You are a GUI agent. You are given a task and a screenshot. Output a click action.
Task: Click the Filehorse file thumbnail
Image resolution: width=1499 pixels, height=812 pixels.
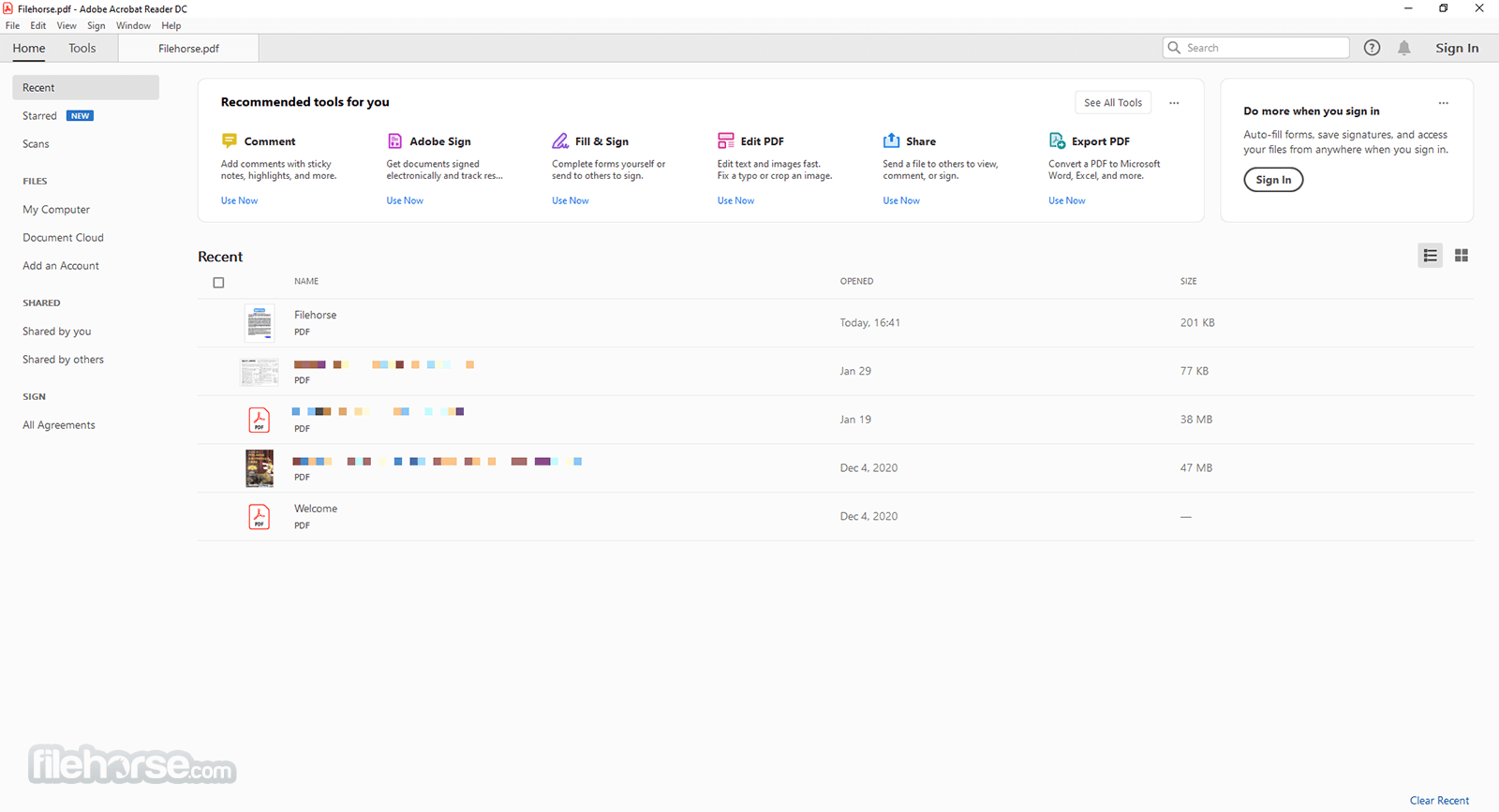[x=260, y=322]
